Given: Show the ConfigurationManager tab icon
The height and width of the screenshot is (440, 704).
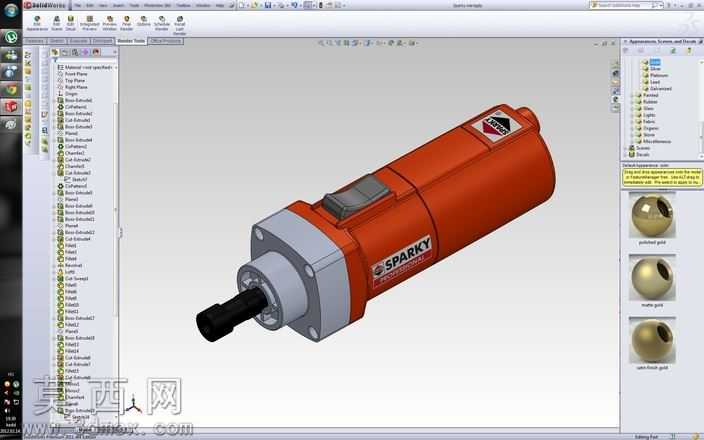Looking at the screenshot, I should (75, 53).
